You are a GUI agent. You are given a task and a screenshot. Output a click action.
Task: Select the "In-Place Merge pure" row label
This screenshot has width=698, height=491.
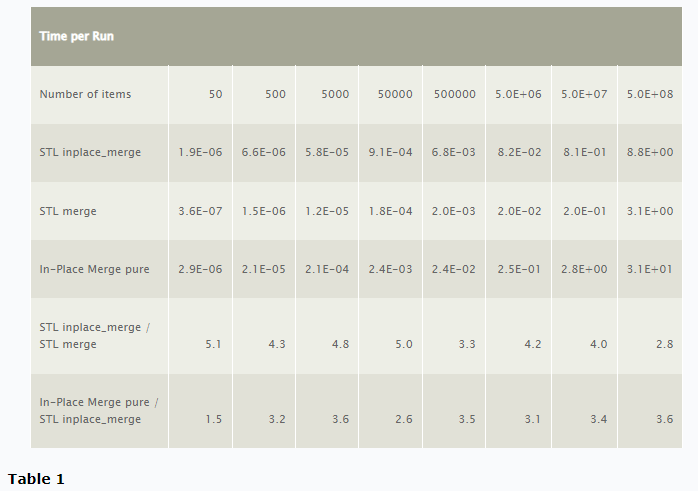(x=94, y=269)
